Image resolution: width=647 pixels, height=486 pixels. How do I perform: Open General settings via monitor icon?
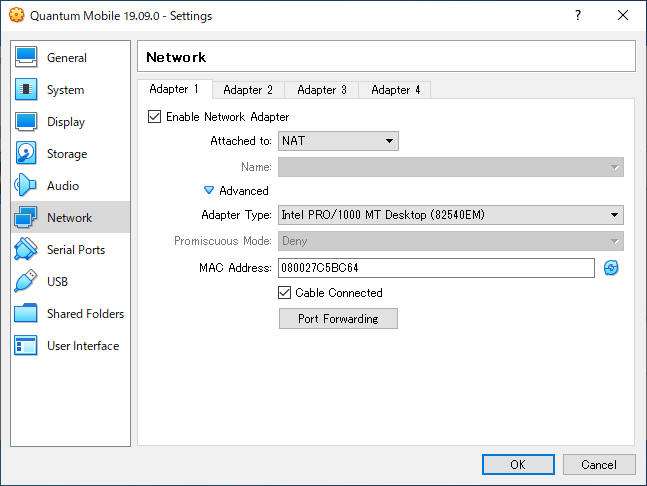26,57
